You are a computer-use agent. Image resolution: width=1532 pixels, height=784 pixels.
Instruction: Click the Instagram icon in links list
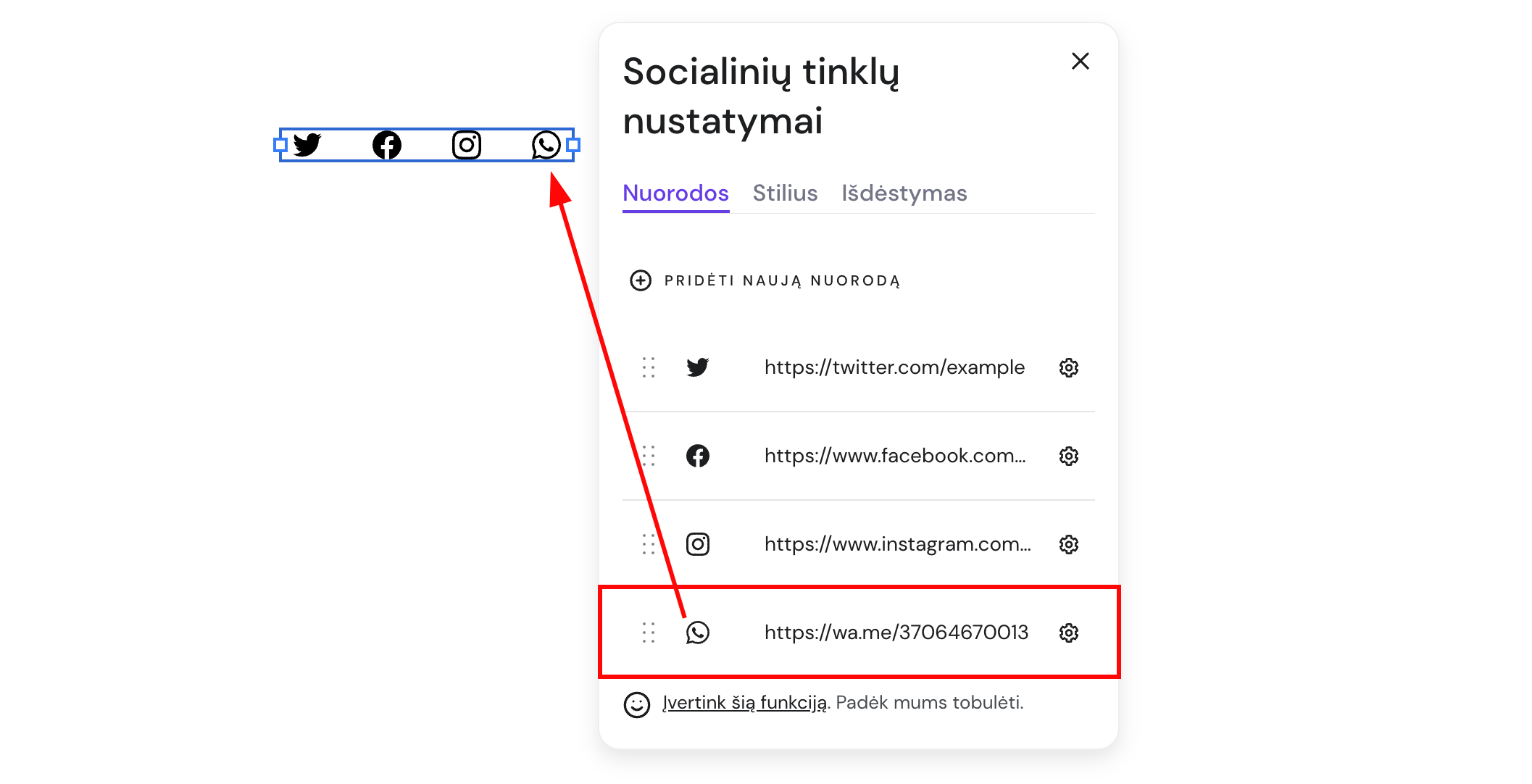coord(698,545)
